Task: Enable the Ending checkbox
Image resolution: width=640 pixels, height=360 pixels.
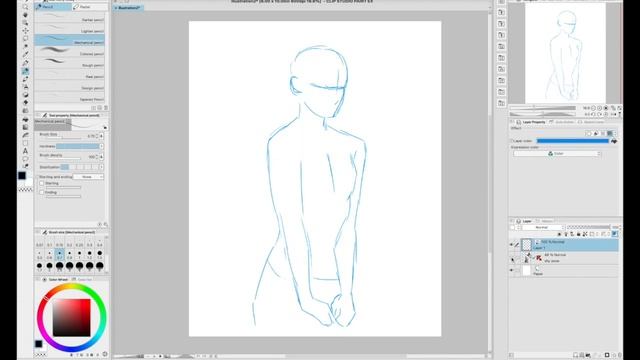Action: [42, 192]
